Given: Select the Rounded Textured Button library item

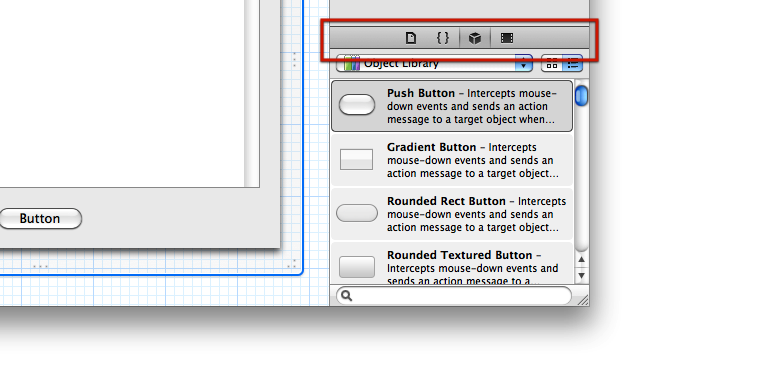Looking at the screenshot, I should pyautogui.click(x=452, y=264).
